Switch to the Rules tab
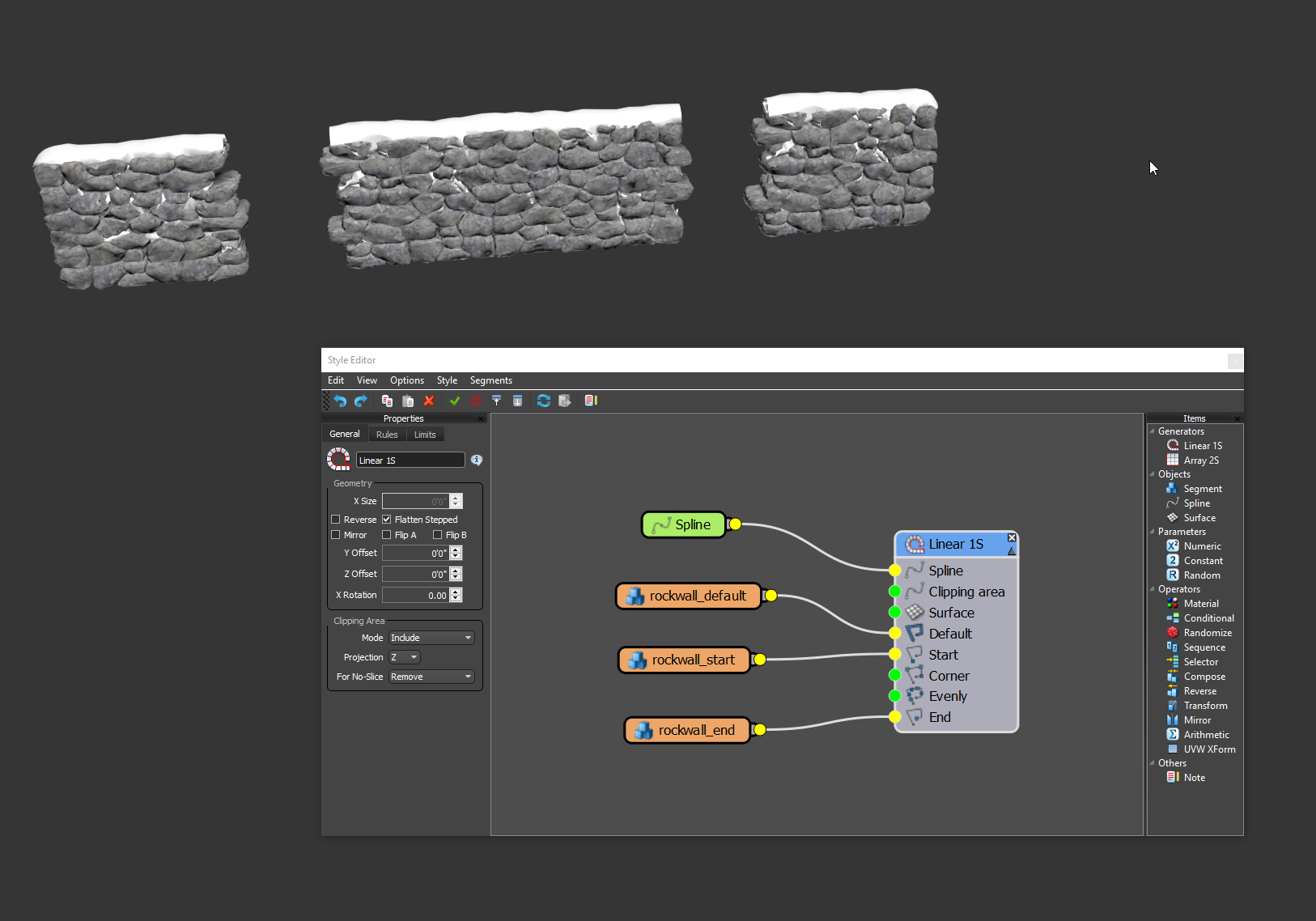This screenshot has width=1316, height=921. [x=387, y=435]
